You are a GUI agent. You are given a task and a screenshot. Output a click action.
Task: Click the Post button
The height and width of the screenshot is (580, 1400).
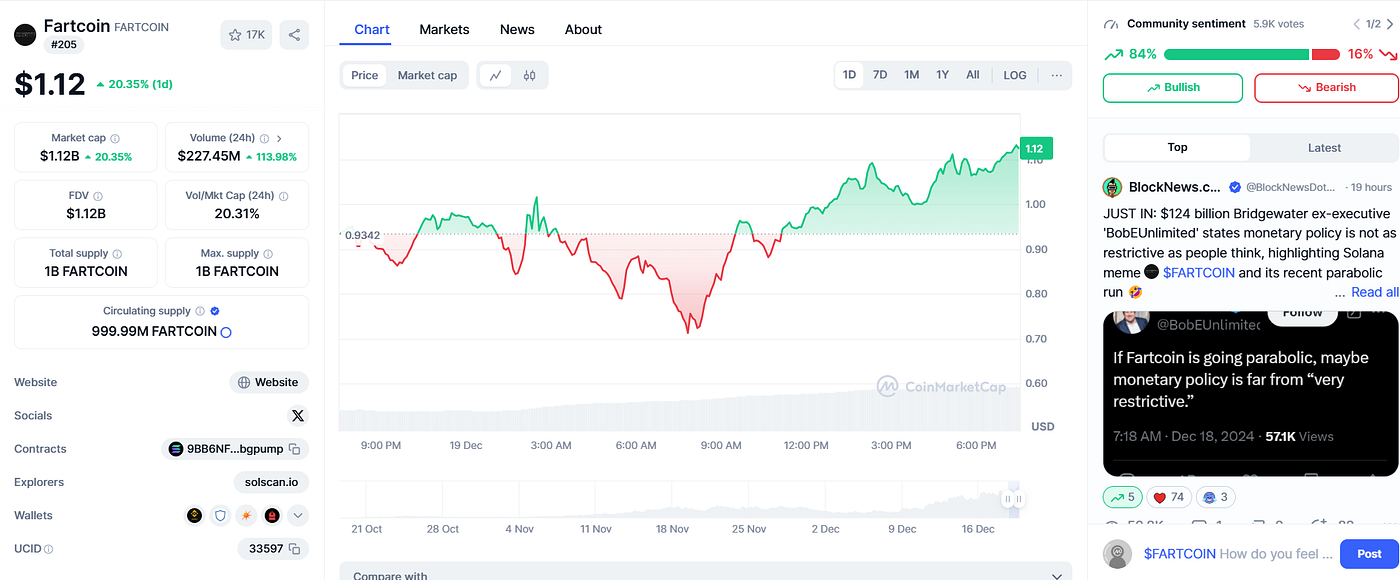click(1369, 554)
